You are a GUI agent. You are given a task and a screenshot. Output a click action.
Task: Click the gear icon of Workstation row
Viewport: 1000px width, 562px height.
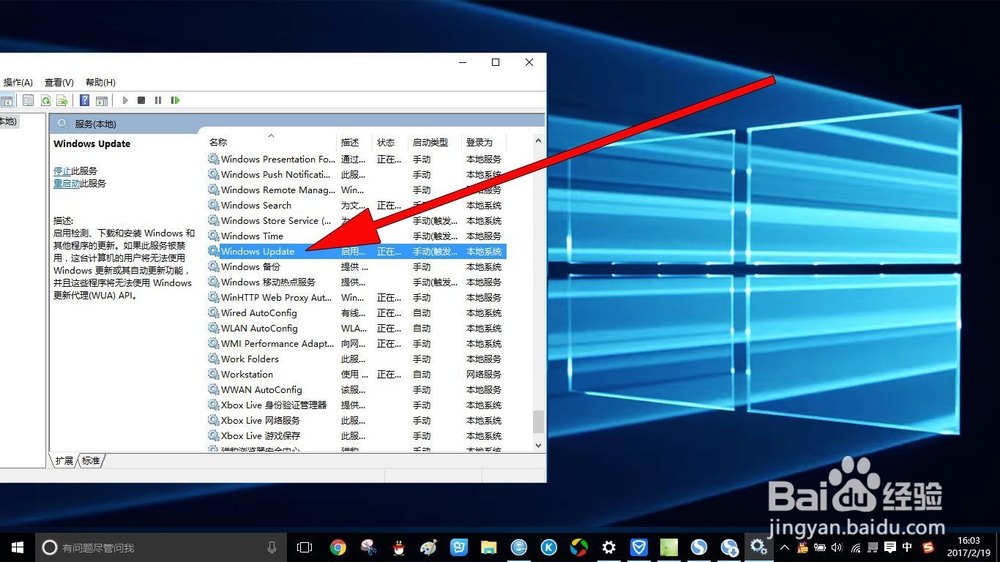213,374
